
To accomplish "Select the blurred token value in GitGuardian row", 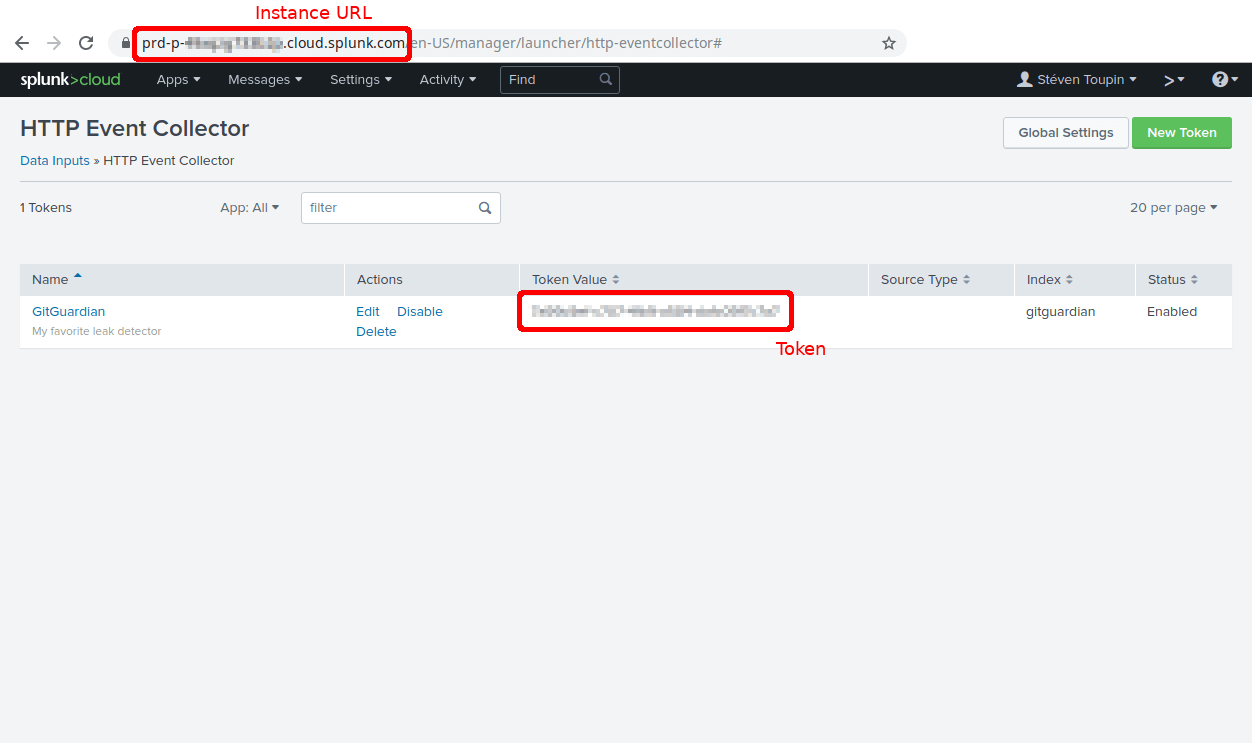I will click(x=655, y=312).
